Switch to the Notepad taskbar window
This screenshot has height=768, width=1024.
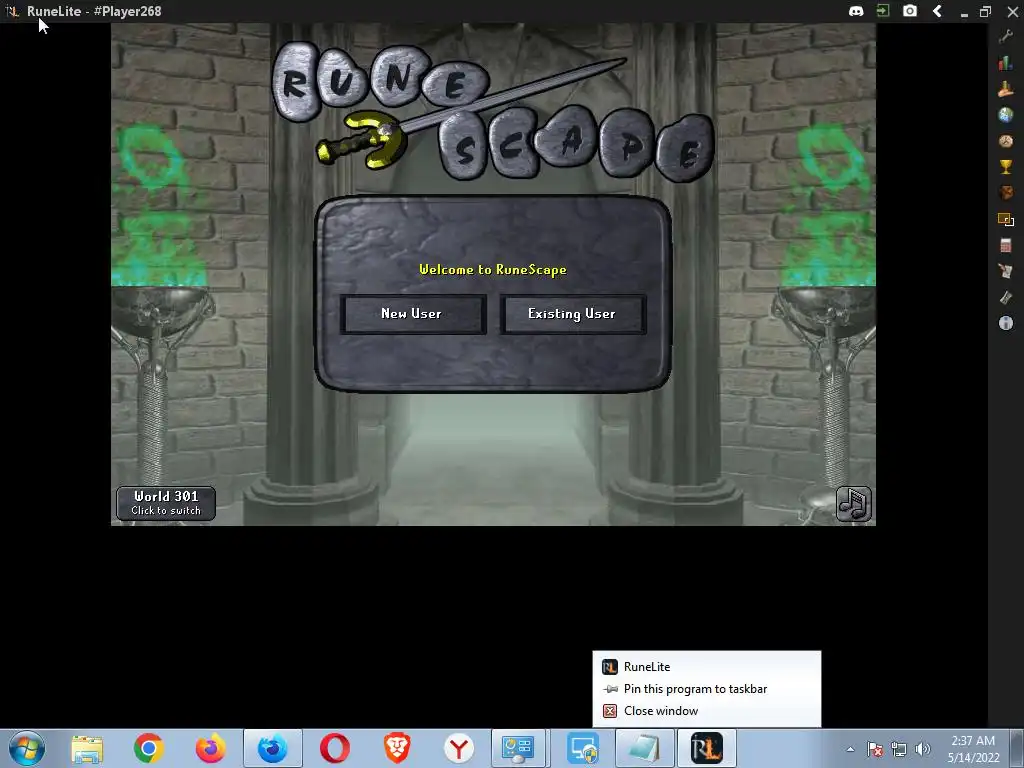pyautogui.click(x=644, y=748)
